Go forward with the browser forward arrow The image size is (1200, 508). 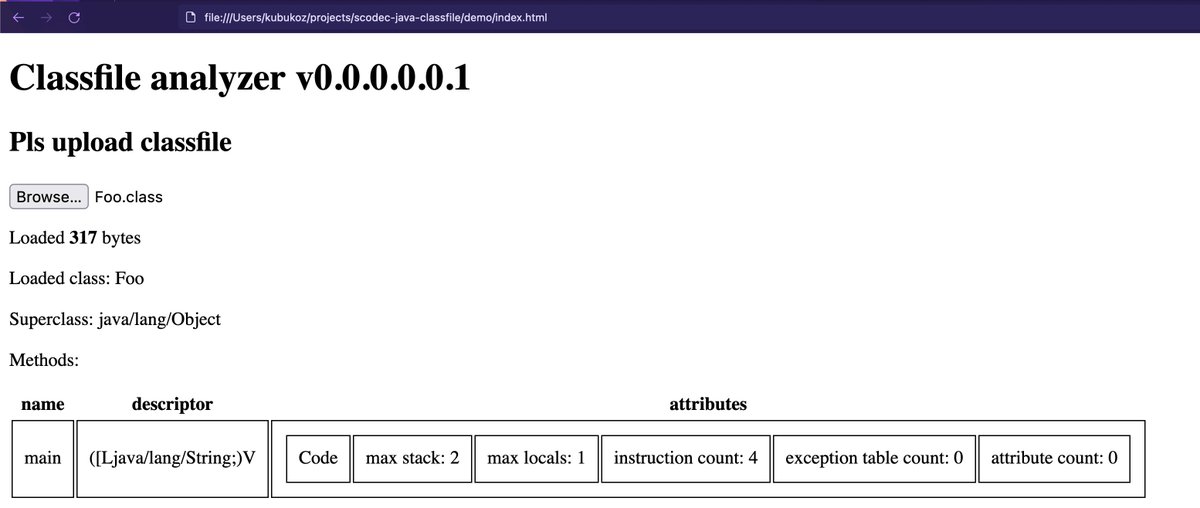[46, 18]
